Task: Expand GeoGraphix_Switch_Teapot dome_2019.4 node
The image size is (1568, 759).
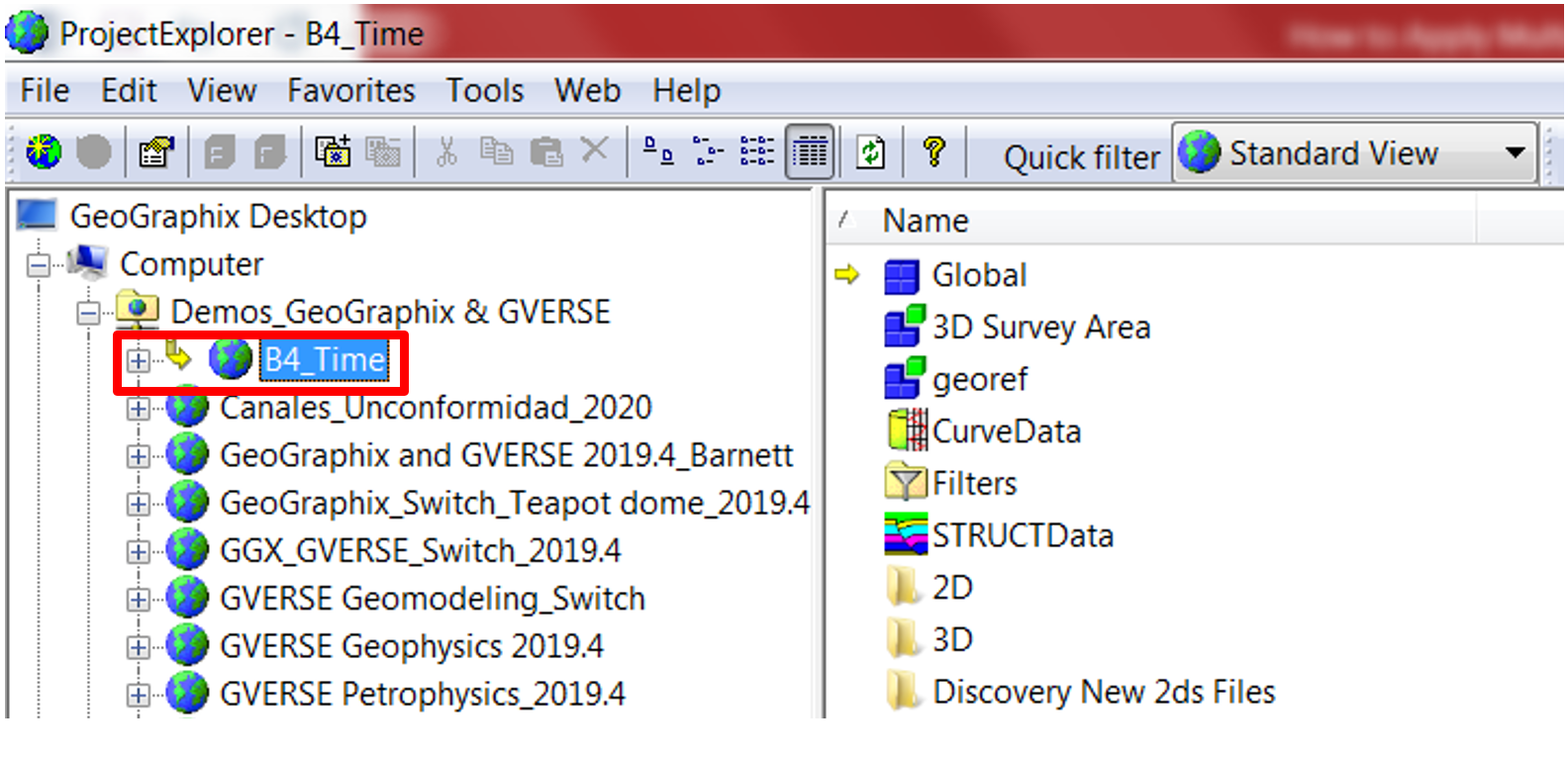Action: 139,504
